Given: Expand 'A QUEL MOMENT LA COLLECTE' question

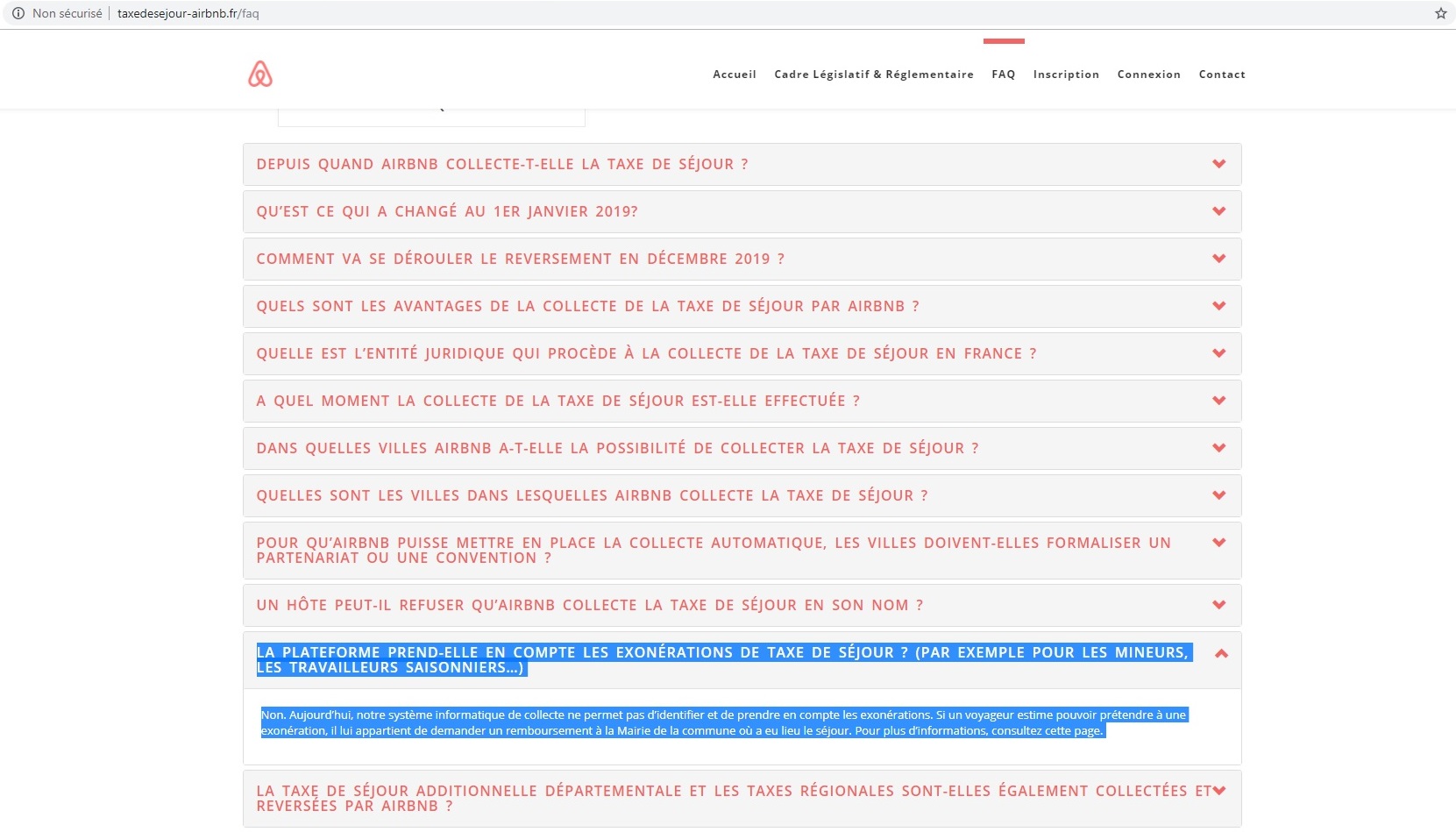Looking at the screenshot, I should (1218, 401).
